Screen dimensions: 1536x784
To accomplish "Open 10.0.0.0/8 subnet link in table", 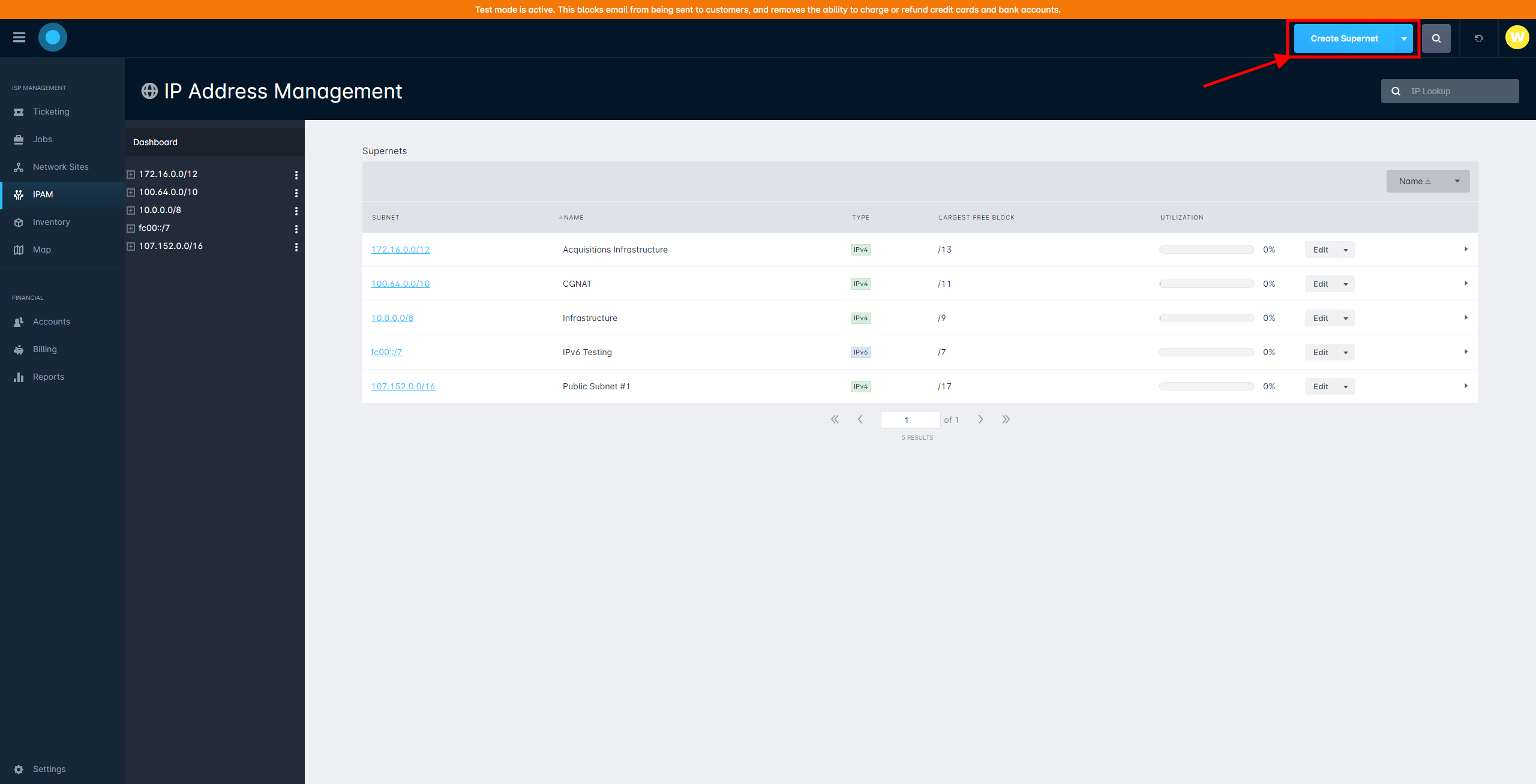I will [x=392, y=318].
